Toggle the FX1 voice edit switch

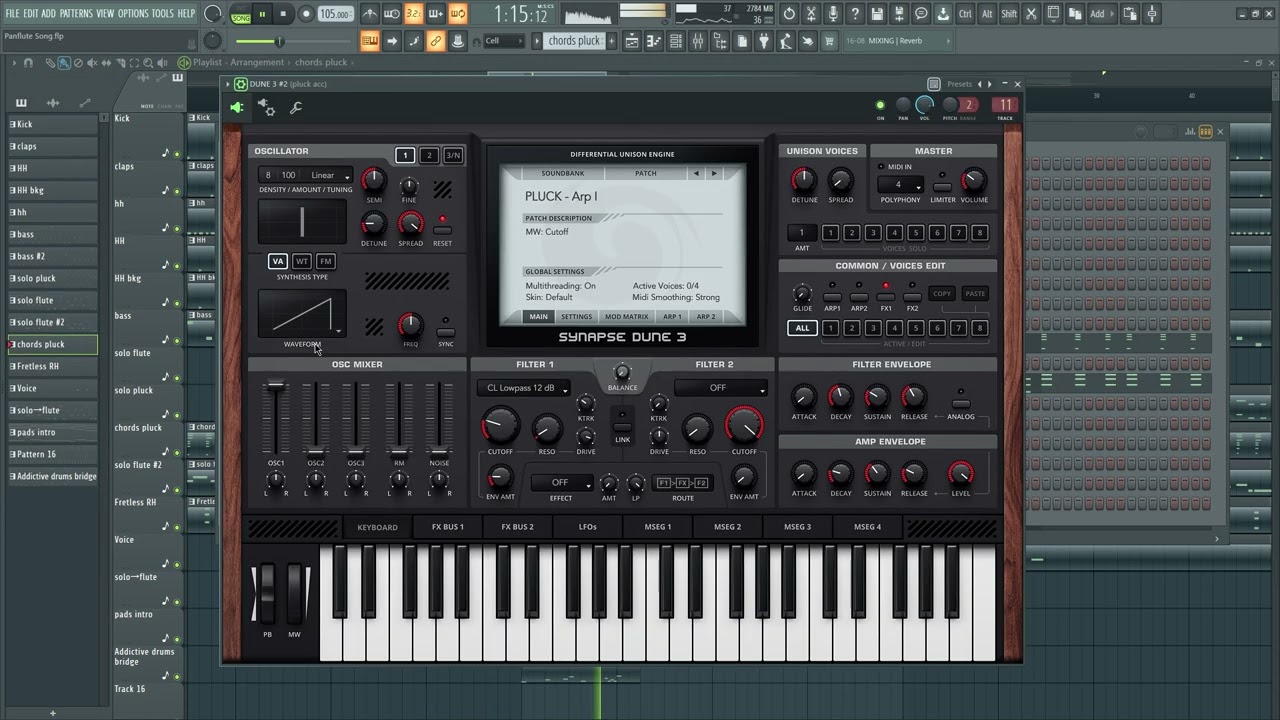[x=886, y=297]
